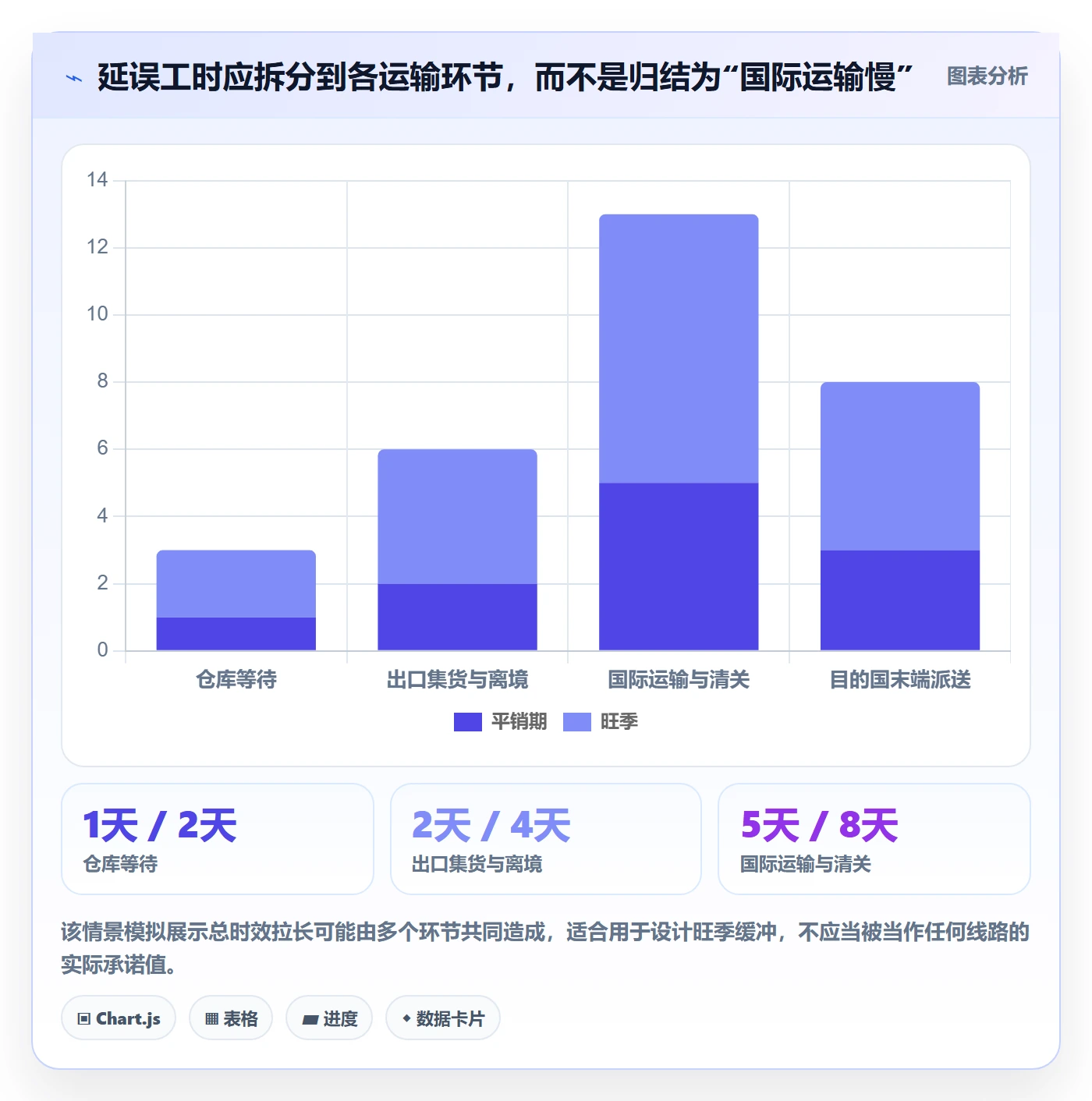Click the dark 平销期 bar segment for 仓库等待
This screenshot has width=1092, height=1101.
coord(236,634)
